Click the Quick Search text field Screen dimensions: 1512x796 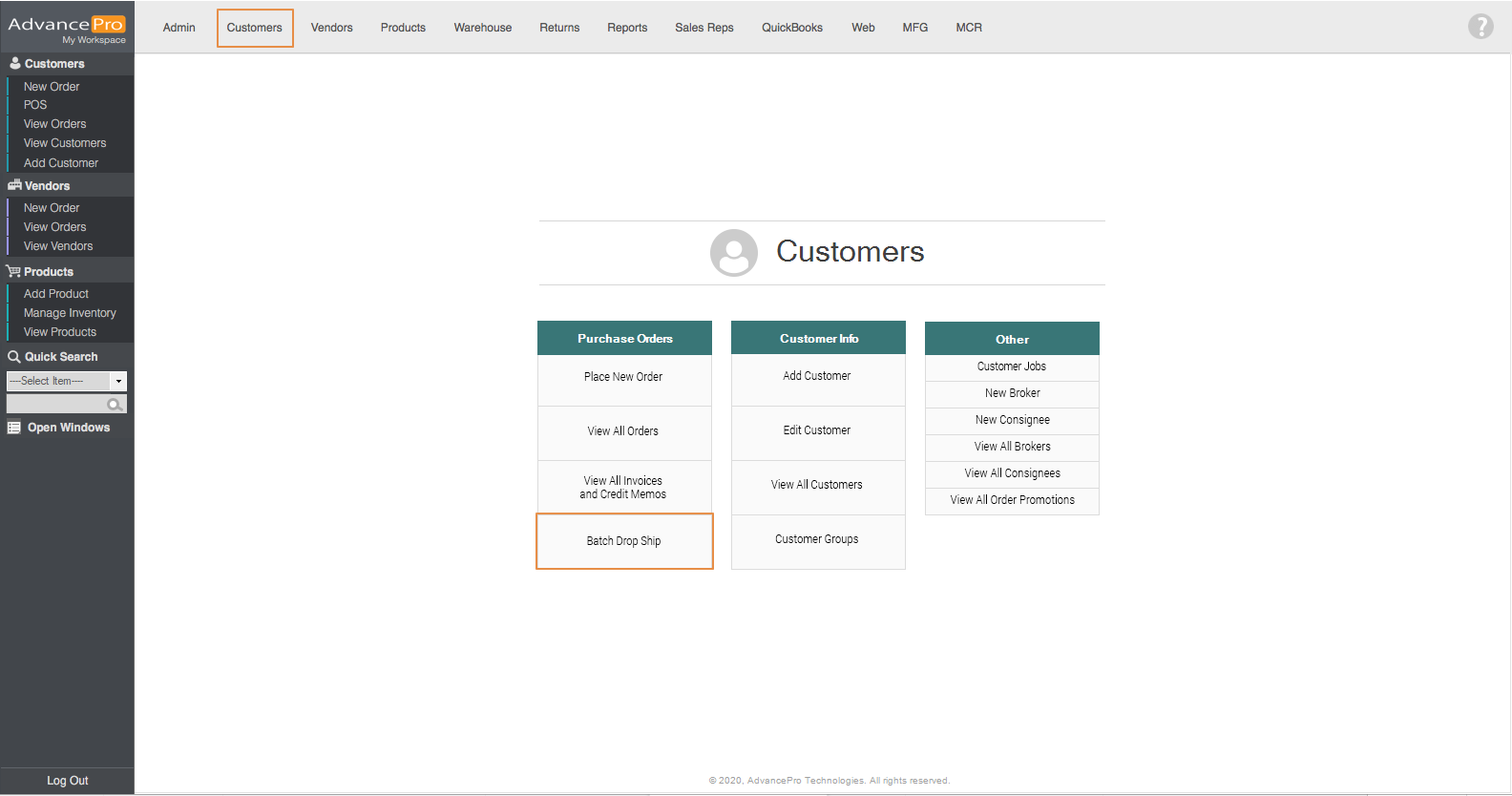57,405
